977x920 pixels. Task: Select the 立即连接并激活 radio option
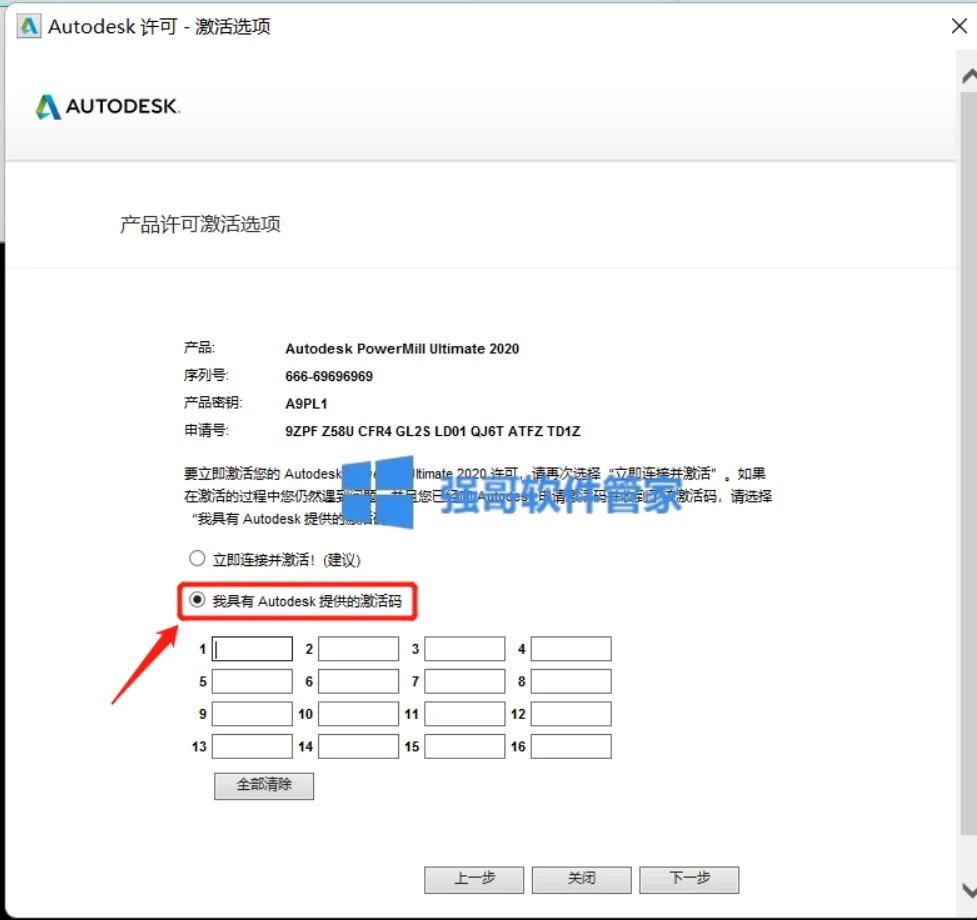197,558
